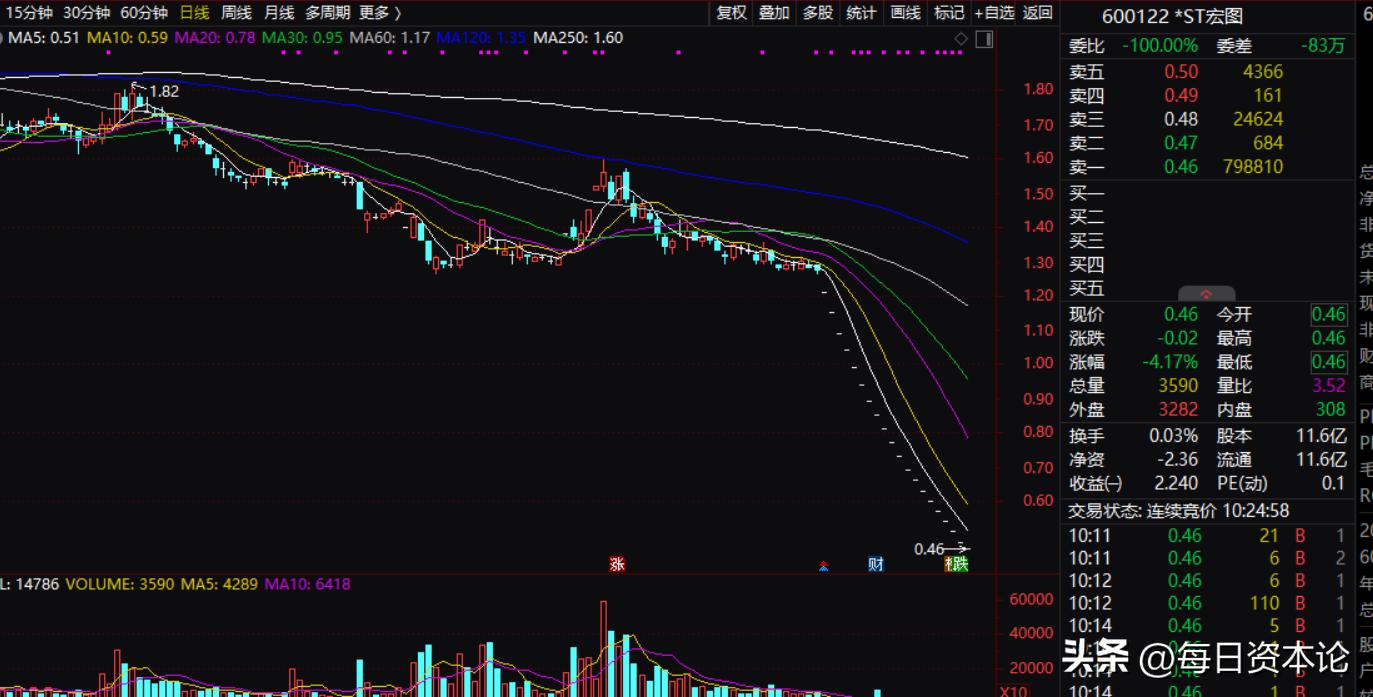
Task: Click the panel layout icon near MA250
Action: [x=983, y=39]
